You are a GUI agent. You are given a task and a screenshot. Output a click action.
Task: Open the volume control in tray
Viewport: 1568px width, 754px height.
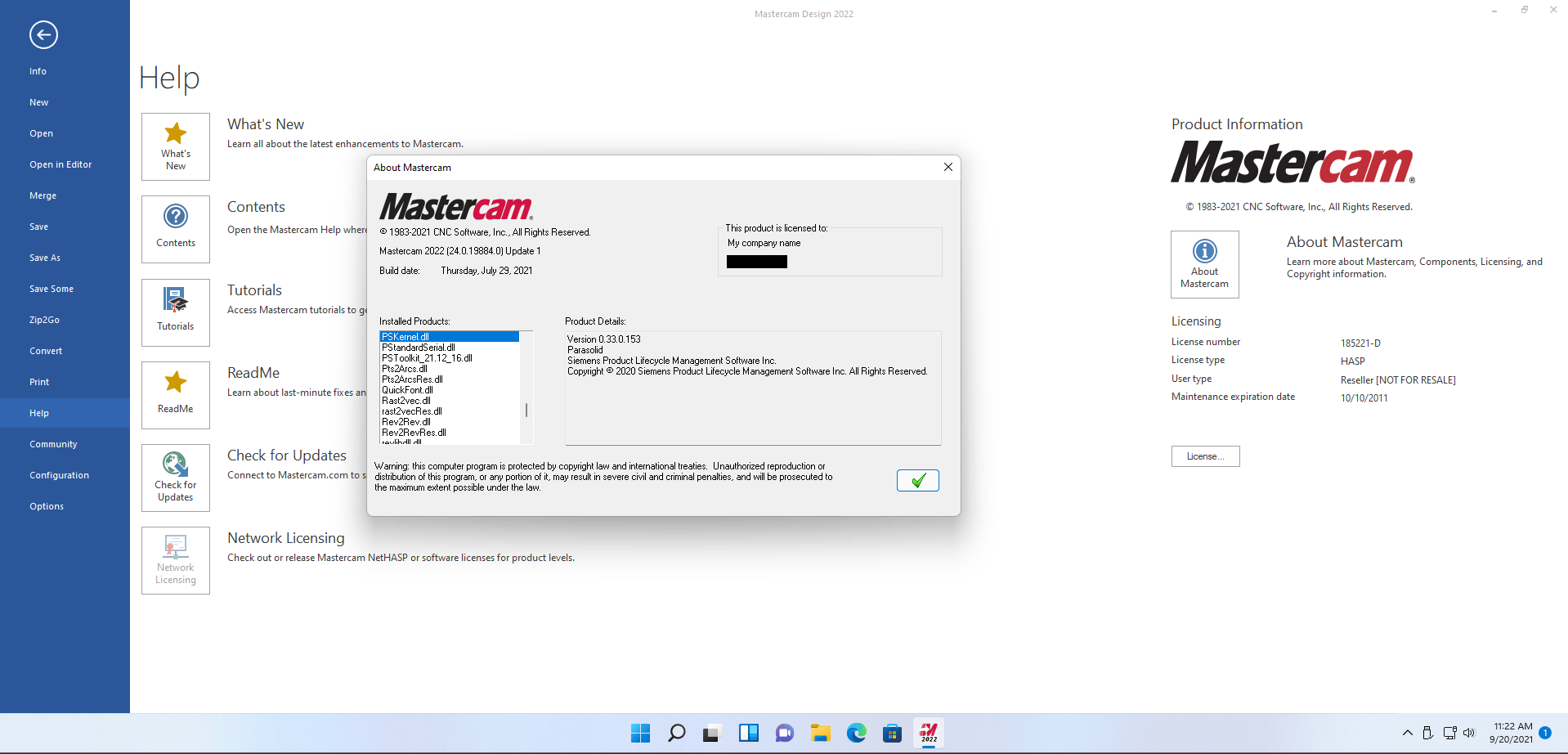click(1469, 733)
